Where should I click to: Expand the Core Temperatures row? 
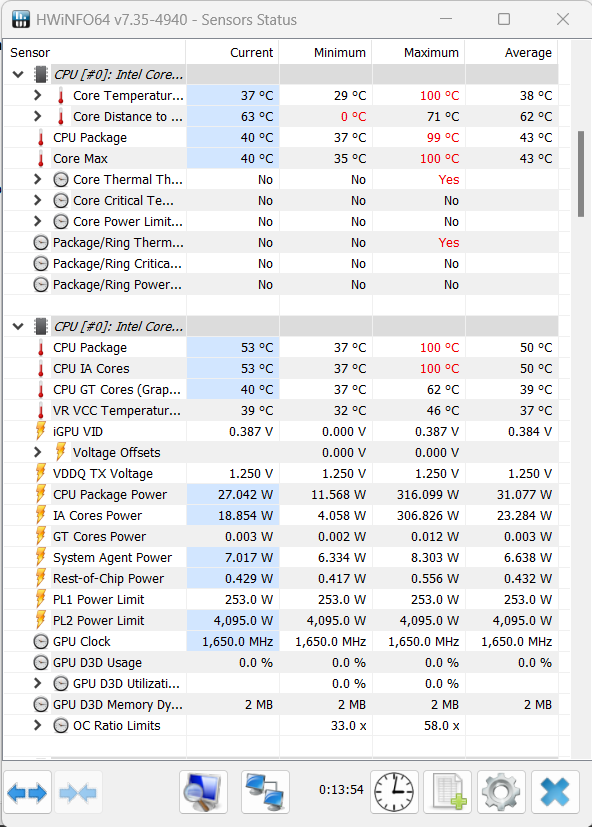(37, 95)
